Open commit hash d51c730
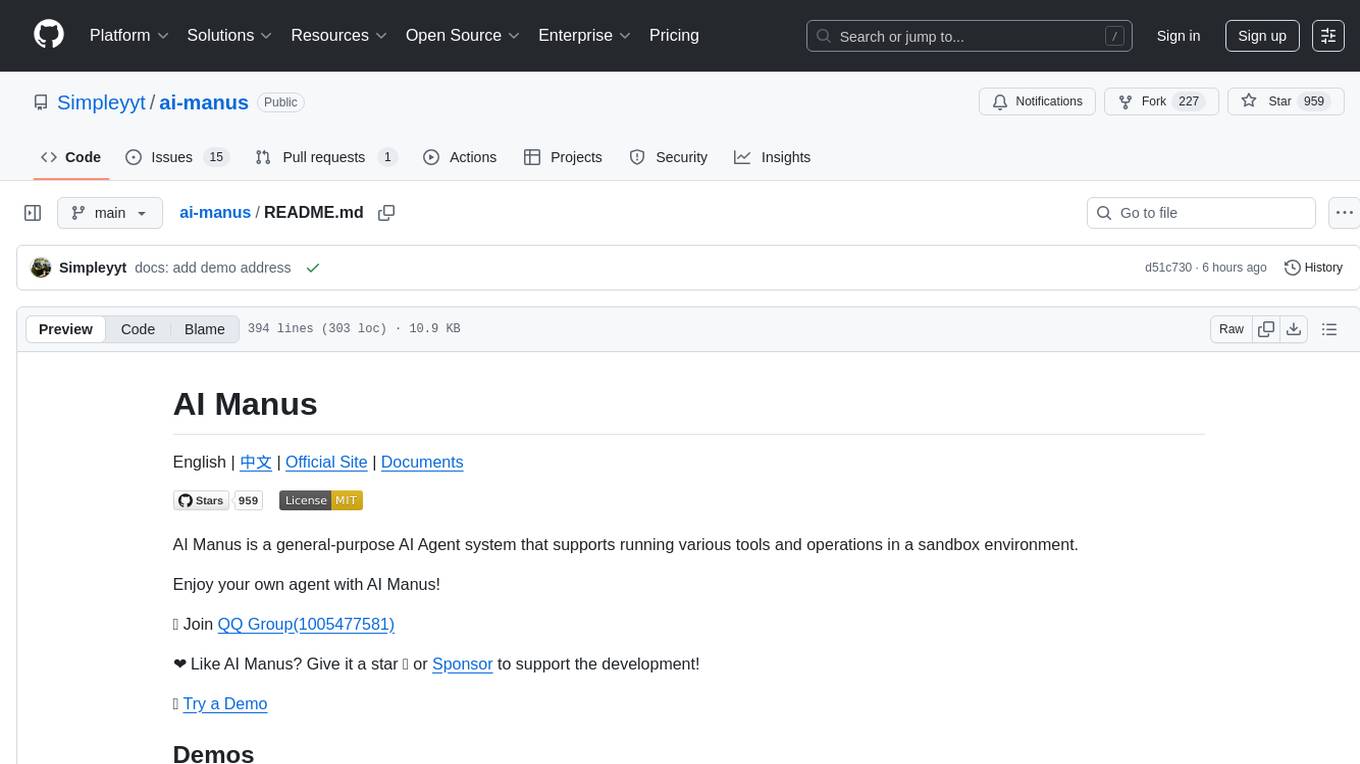 (1168, 268)
